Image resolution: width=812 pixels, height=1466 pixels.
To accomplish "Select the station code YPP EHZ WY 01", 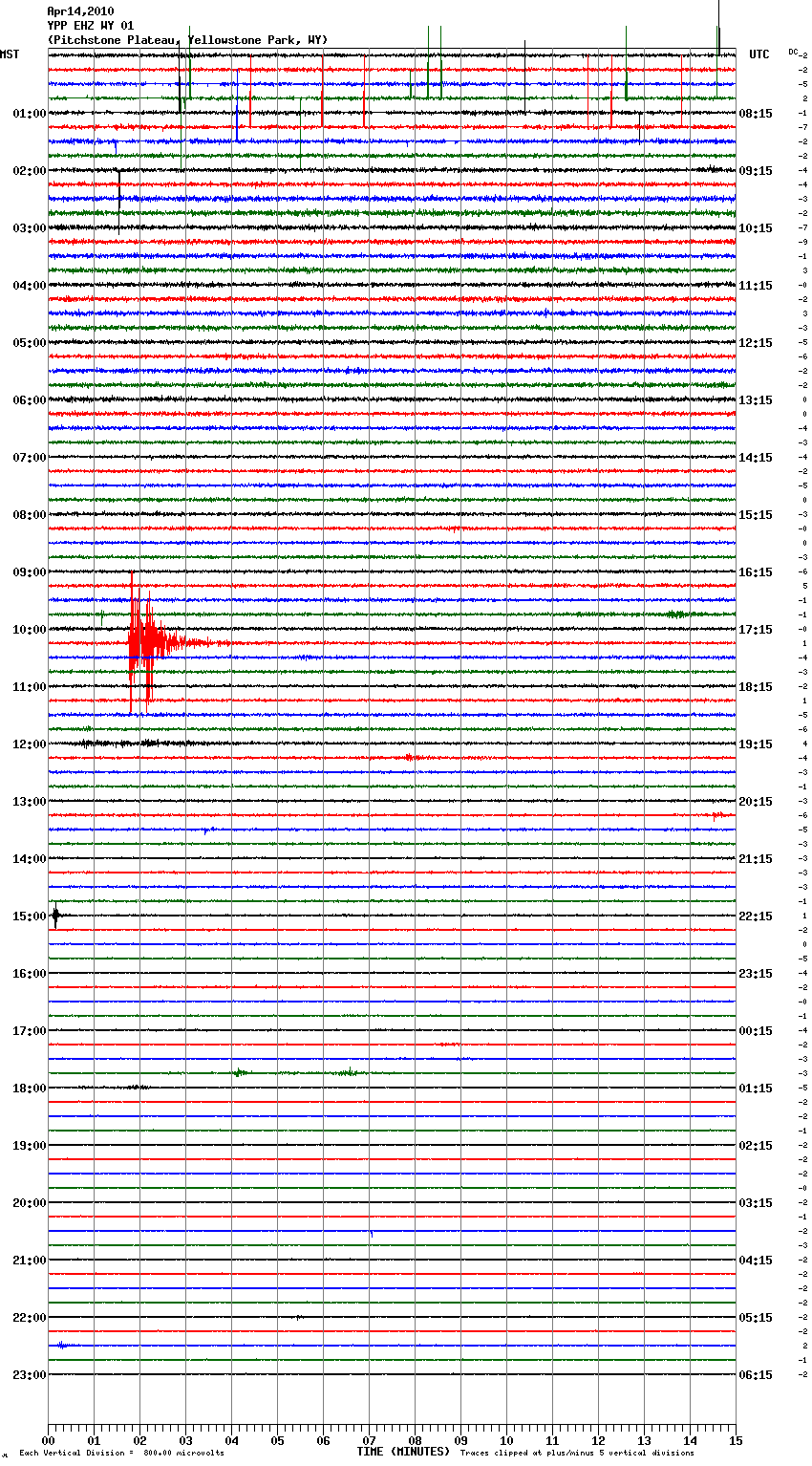I will pos(91,26).
